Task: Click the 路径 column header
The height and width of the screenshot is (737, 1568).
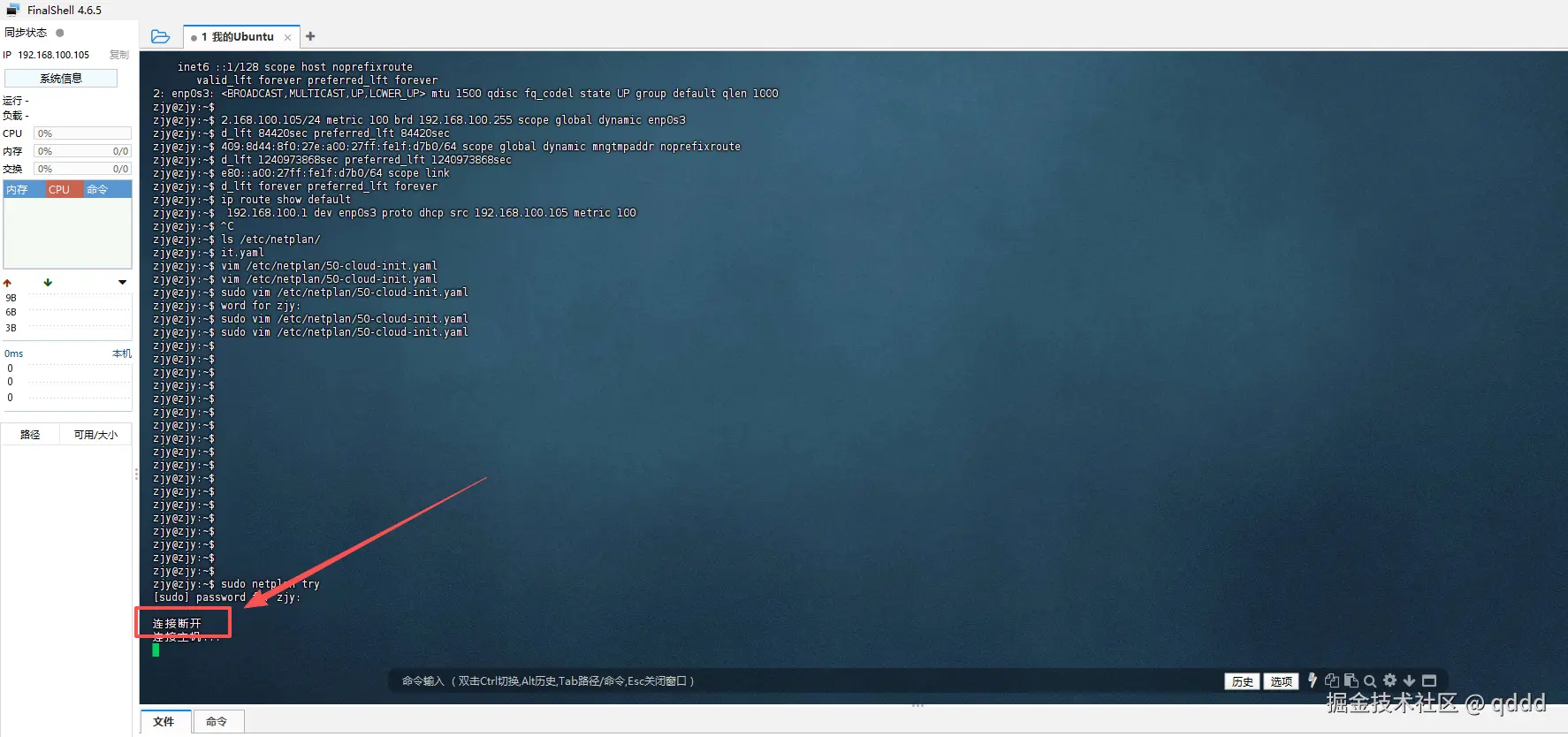Action: pos(30,435)
